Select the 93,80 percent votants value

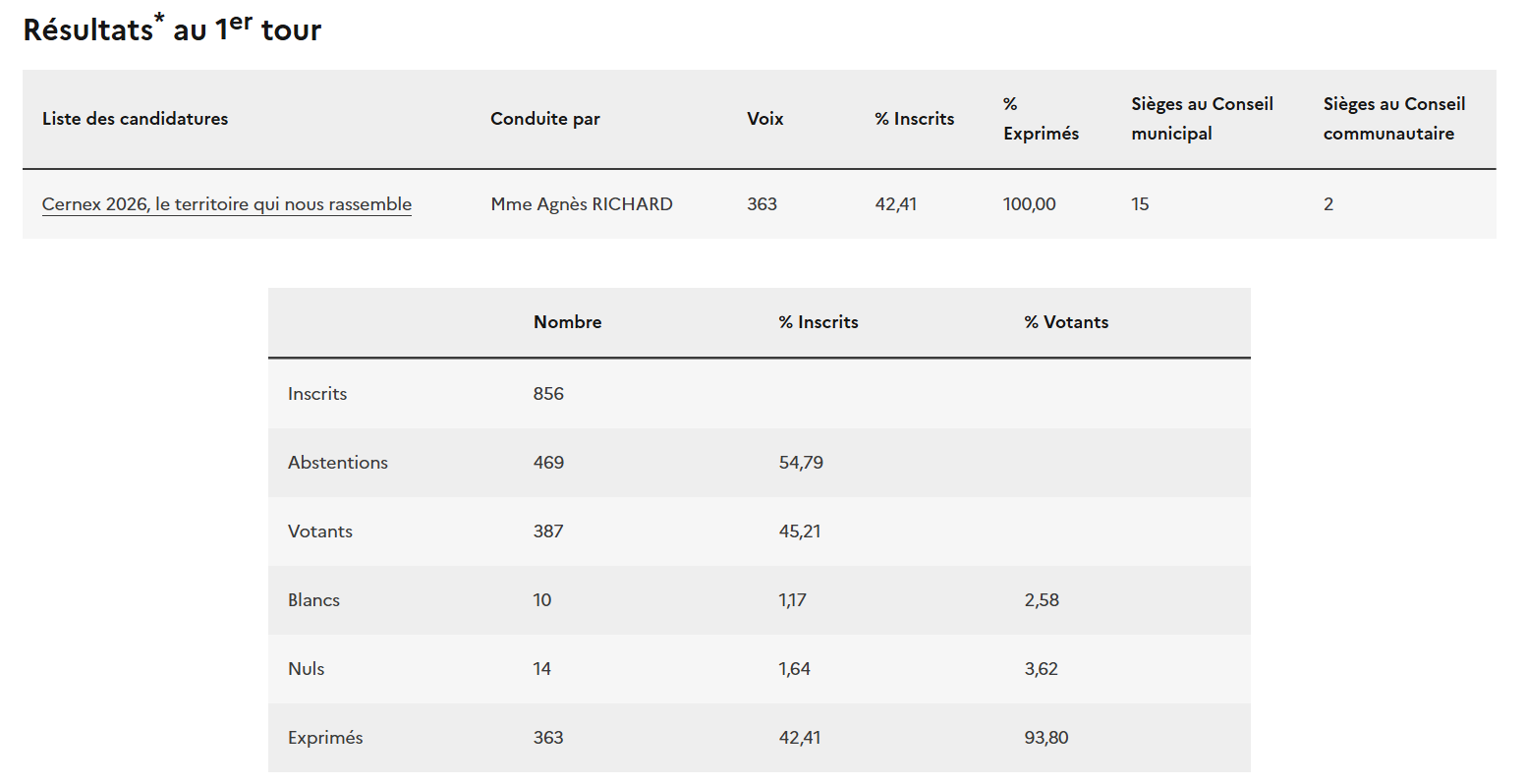tap(1045, 738)
